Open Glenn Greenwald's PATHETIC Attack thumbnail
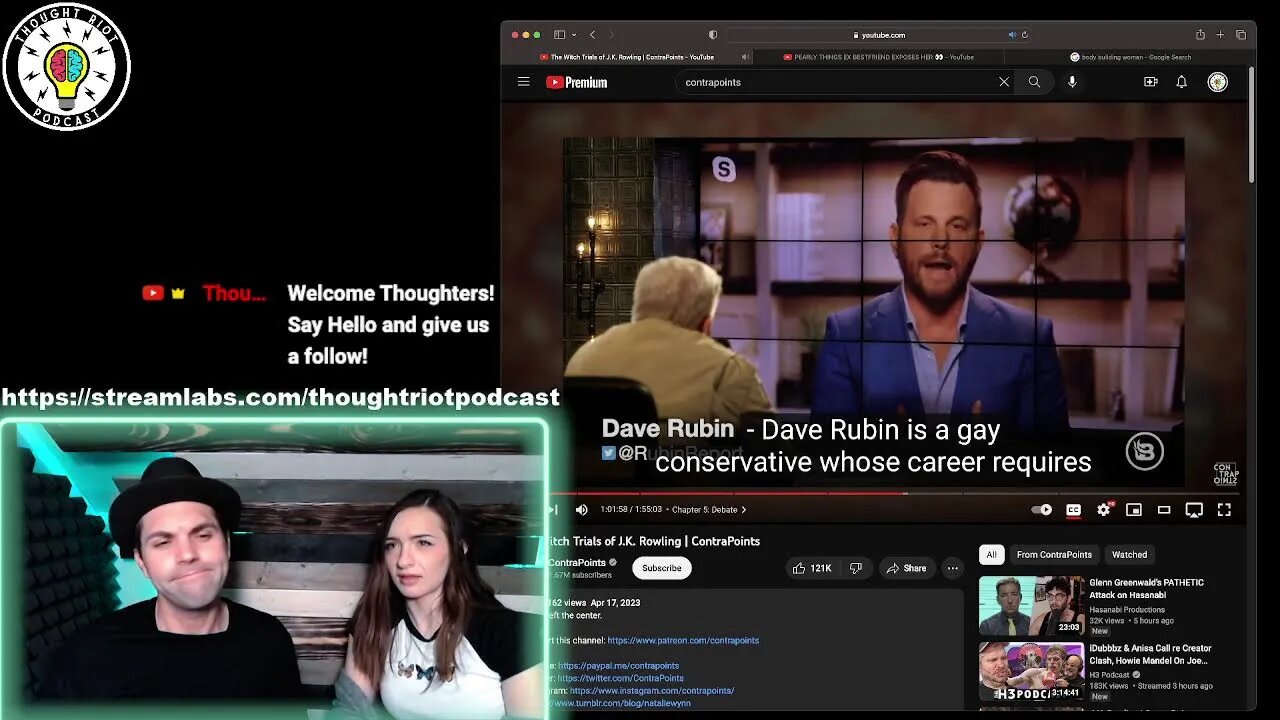Viewport: 1280px width, 720px height. (x=1031, y=605)
